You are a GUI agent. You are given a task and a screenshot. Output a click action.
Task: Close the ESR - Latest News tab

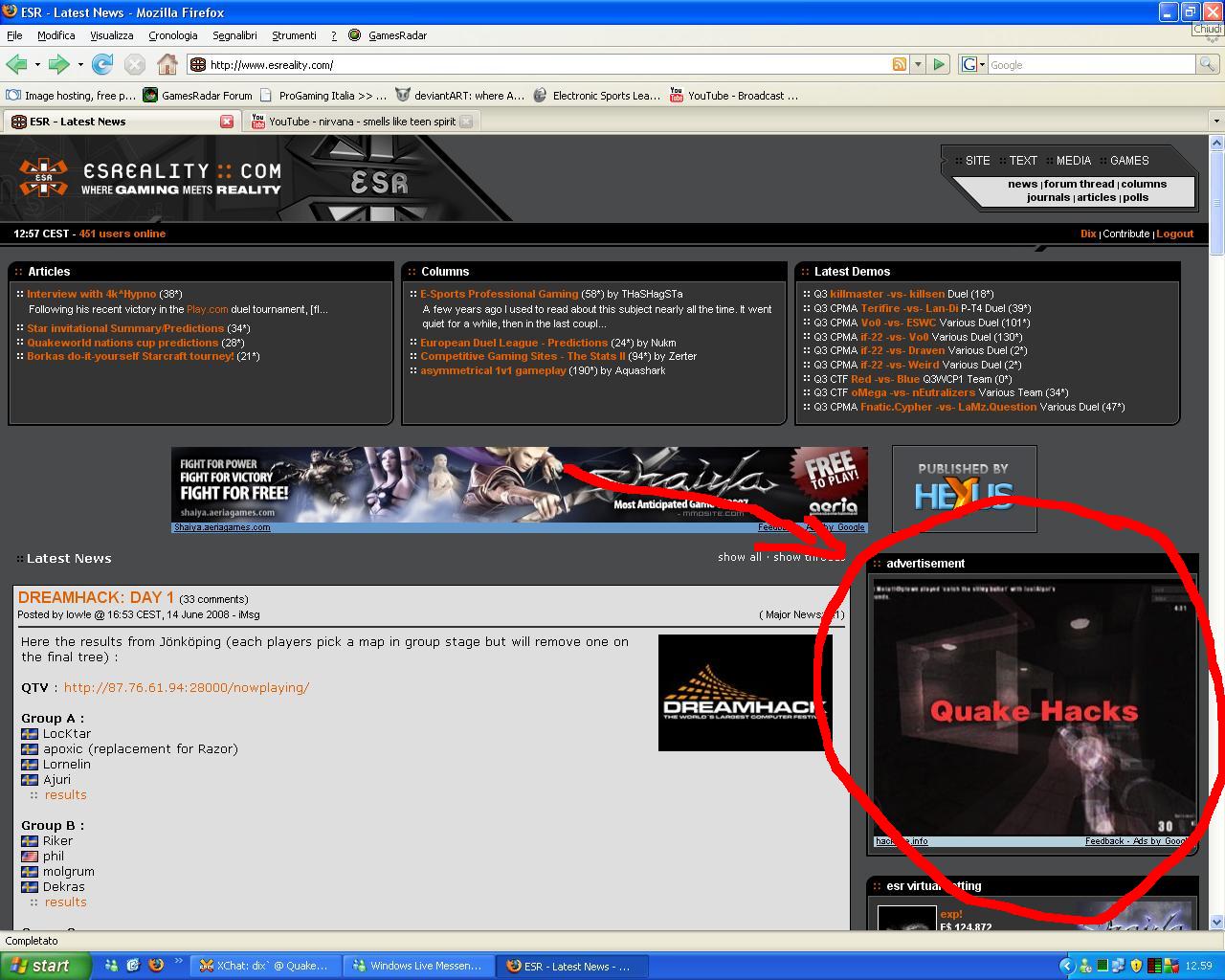coord(227,122)
